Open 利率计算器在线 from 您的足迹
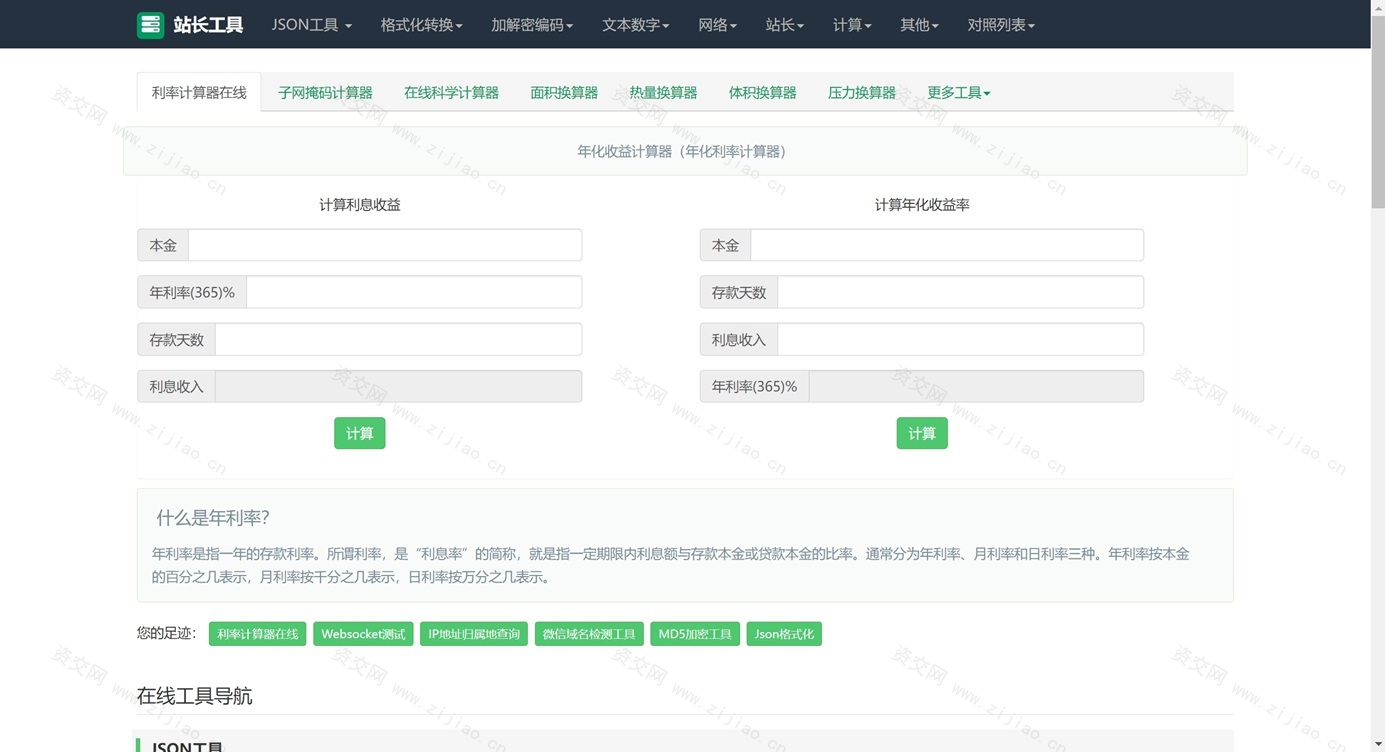Image resolution: width=1385 pixels, height=752 pixels. tap(258, 634)
